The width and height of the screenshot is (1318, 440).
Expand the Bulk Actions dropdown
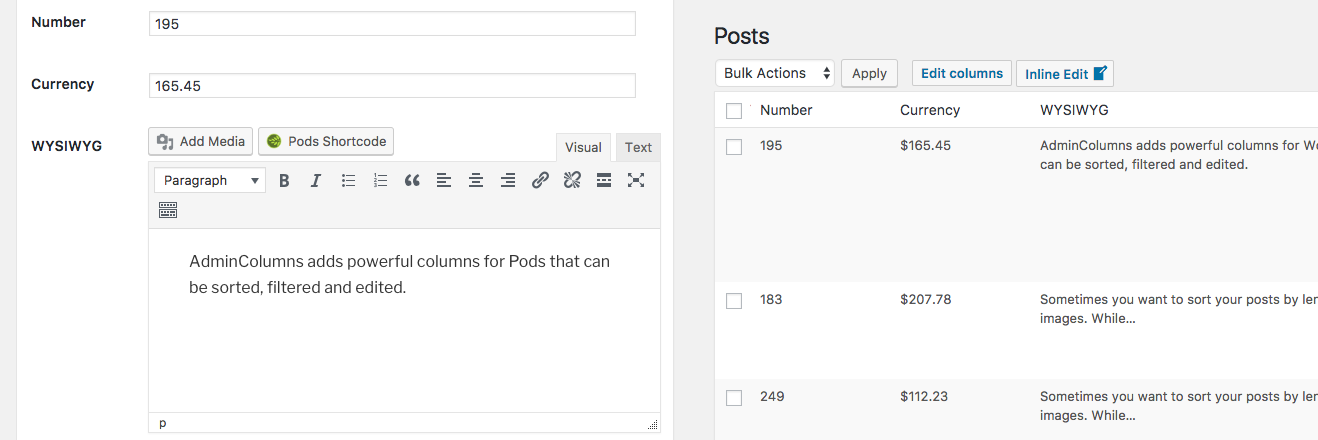tap(776, 73)
